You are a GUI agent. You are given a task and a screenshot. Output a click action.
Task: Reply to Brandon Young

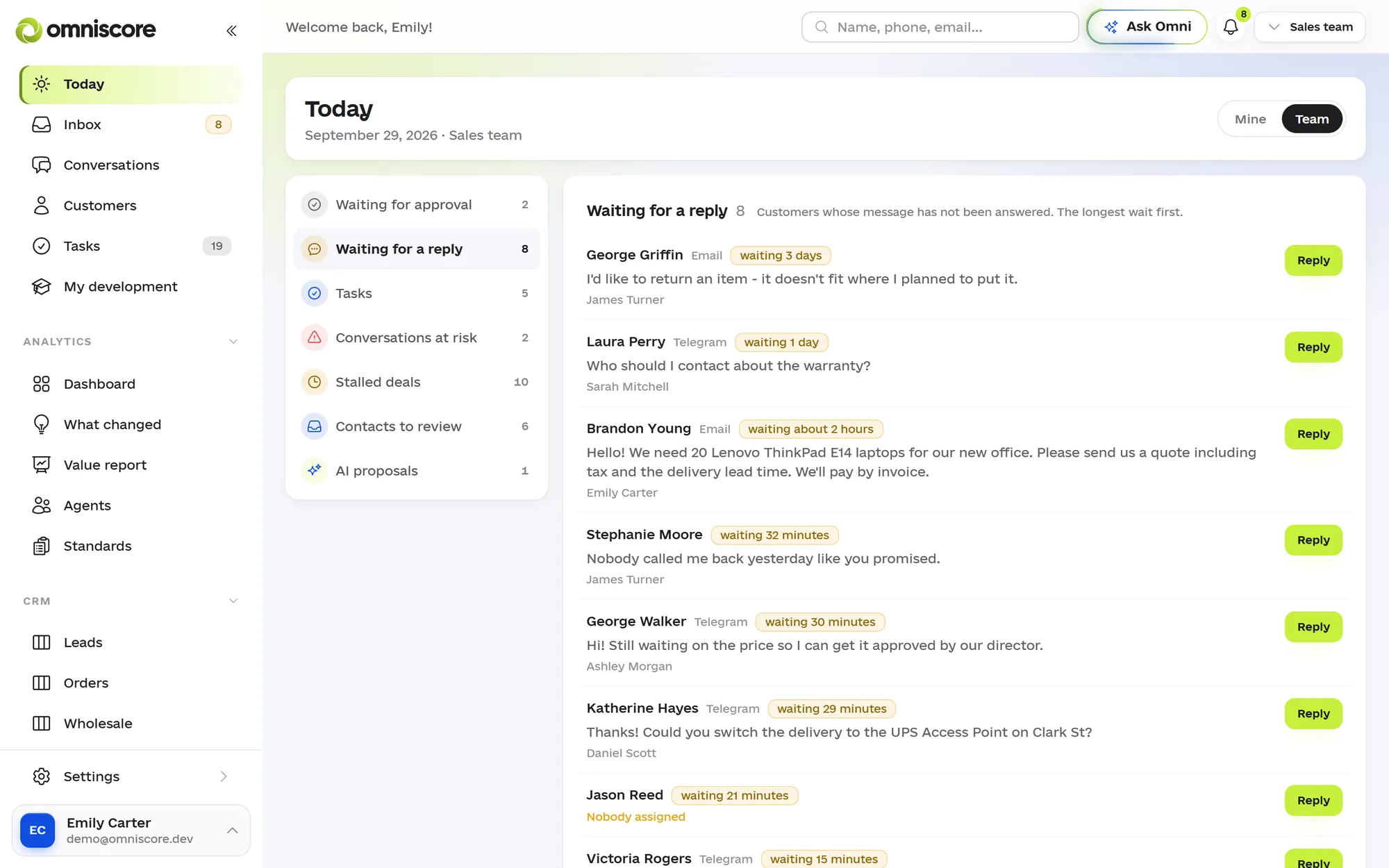point(1313,434)
